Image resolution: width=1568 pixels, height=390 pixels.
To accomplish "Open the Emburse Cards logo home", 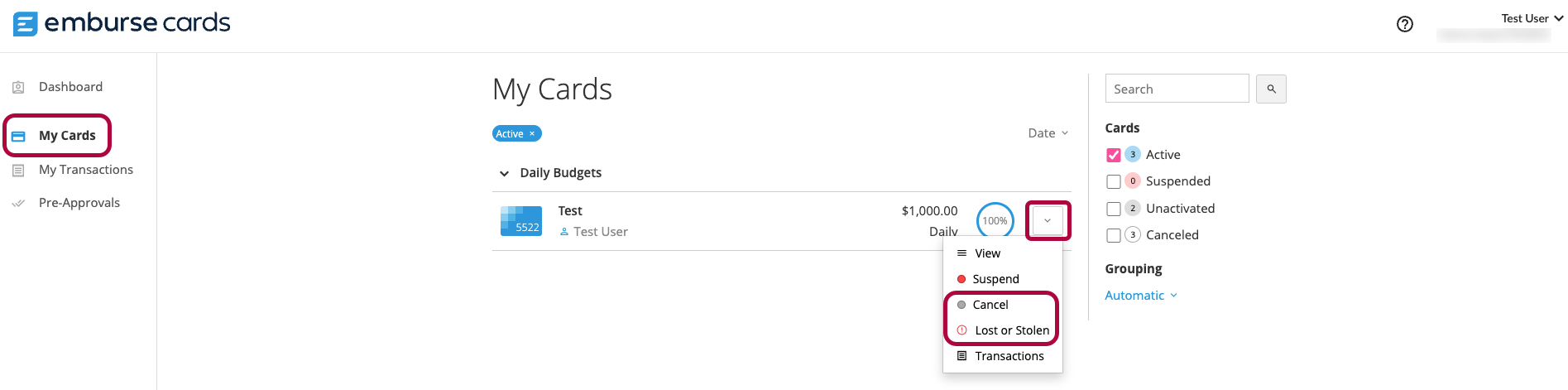I will click(x=122, y=23).
